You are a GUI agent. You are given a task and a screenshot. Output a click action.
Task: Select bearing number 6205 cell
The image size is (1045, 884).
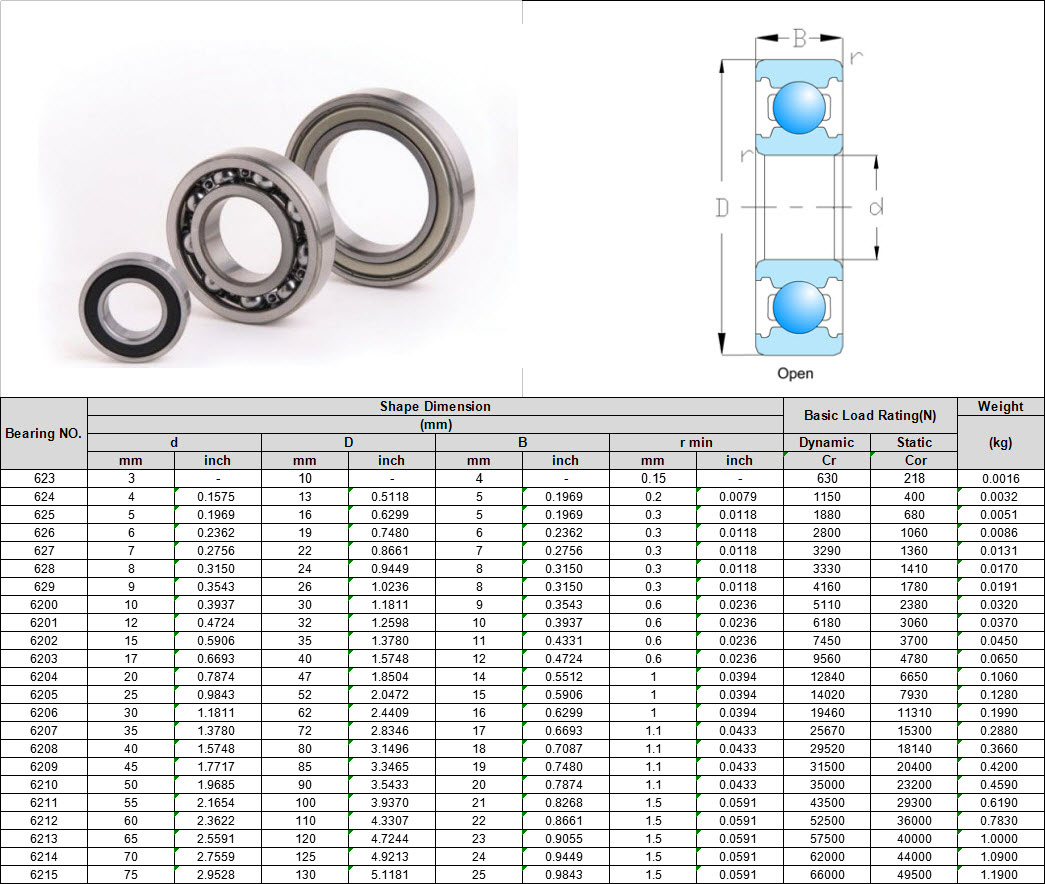[44, 695]
